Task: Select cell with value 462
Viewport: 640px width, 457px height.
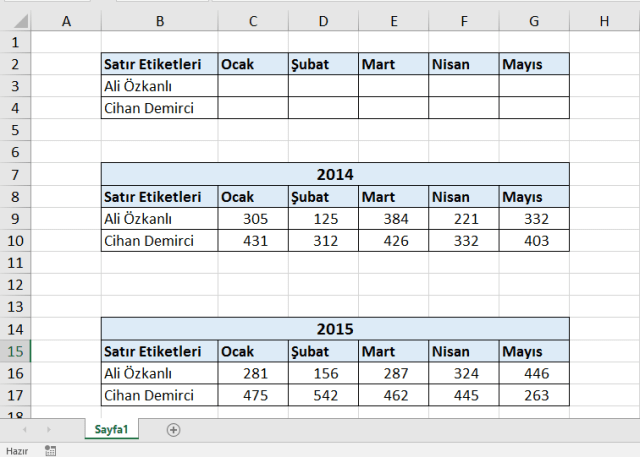Action: tap(393, 395)
